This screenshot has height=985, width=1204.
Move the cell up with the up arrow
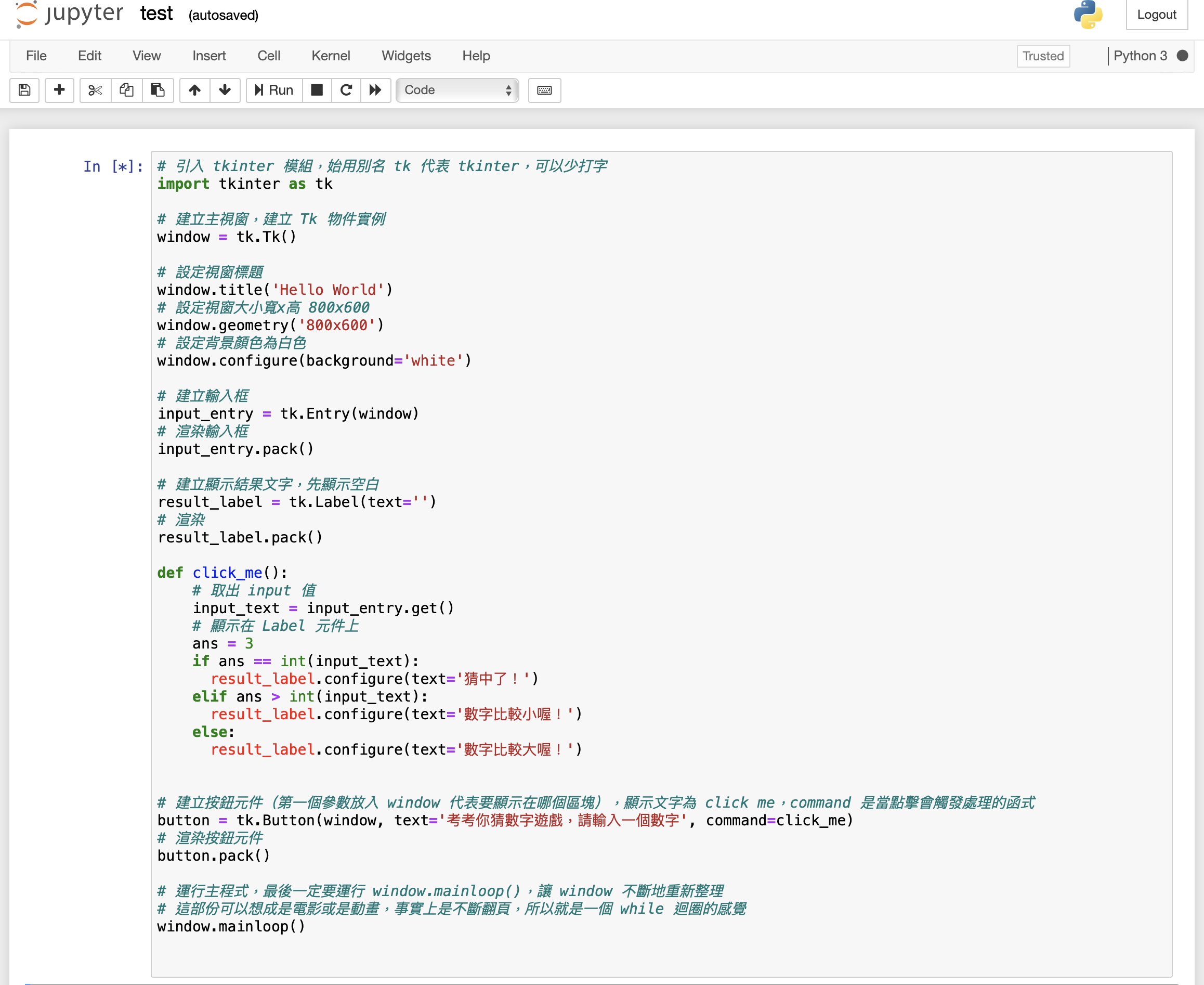click(194, 90)
